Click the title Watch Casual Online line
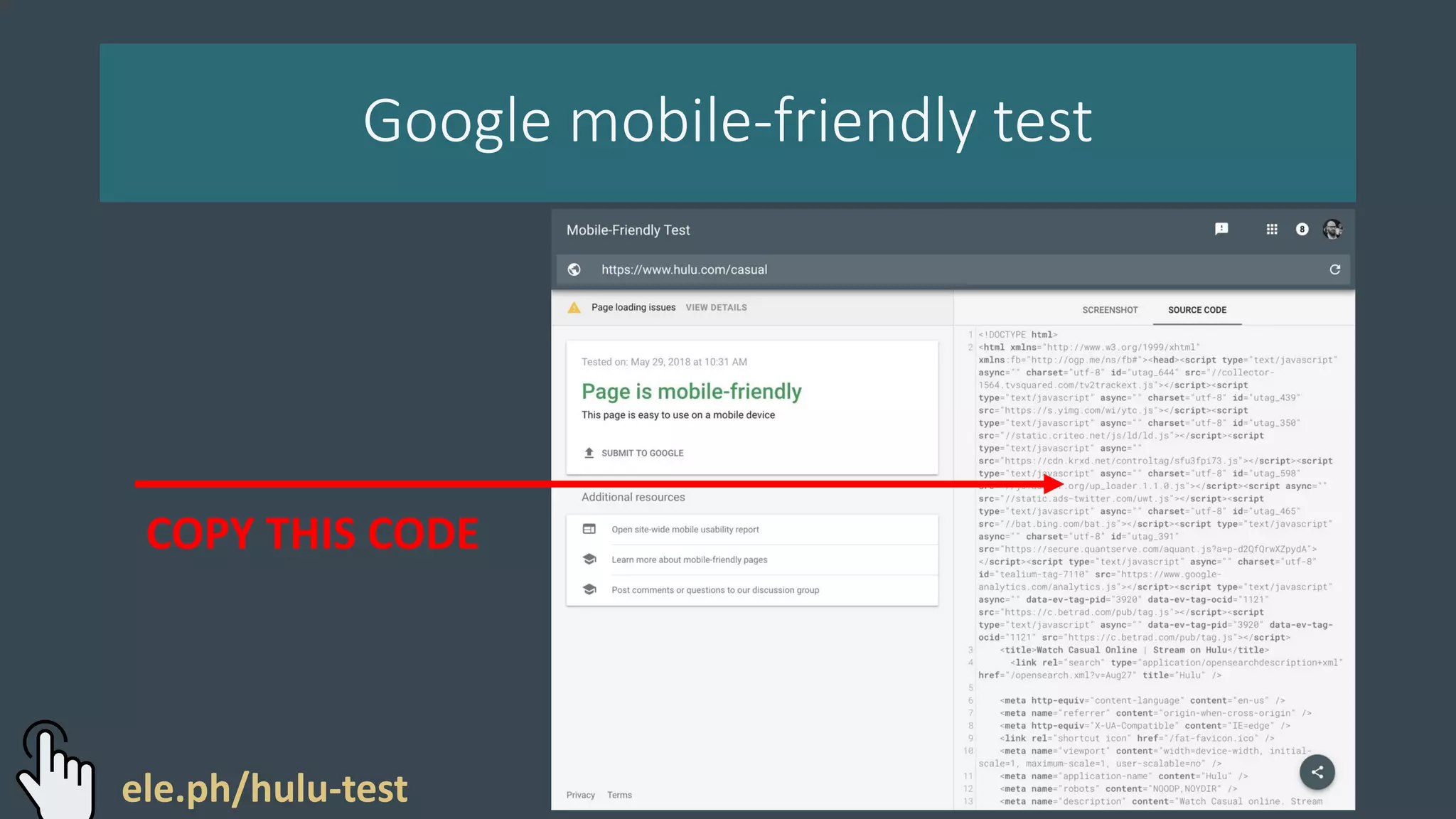 [x=1135, y=651]
